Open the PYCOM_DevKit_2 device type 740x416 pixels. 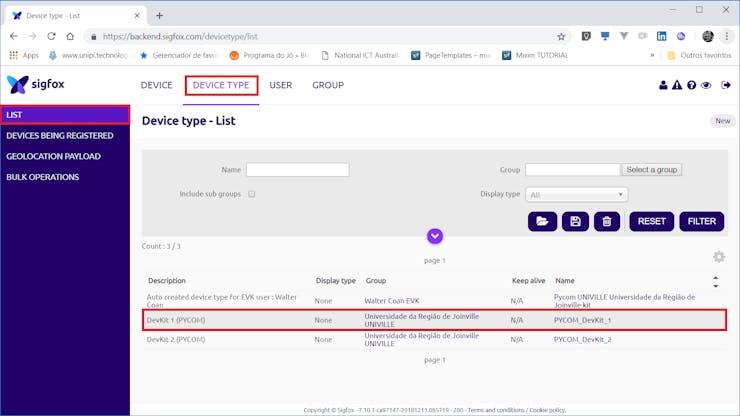(582, 340)
